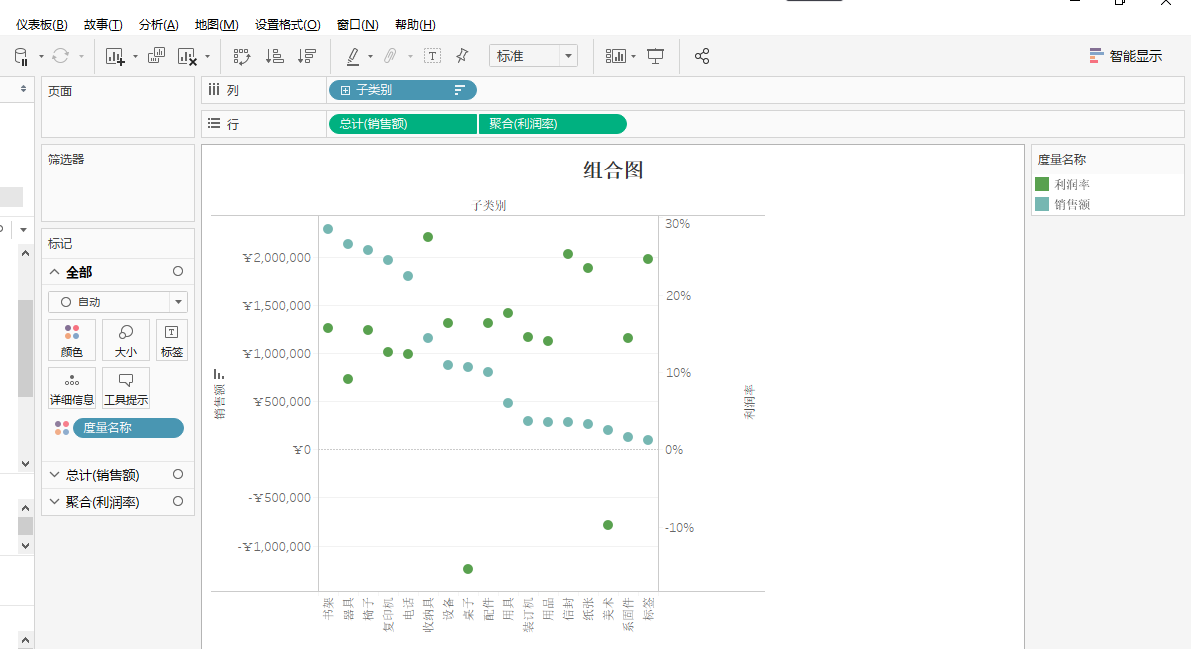Click 利润率 green legend color swatch
The image size is (1191, 649).
click(x=1042, y=184)
